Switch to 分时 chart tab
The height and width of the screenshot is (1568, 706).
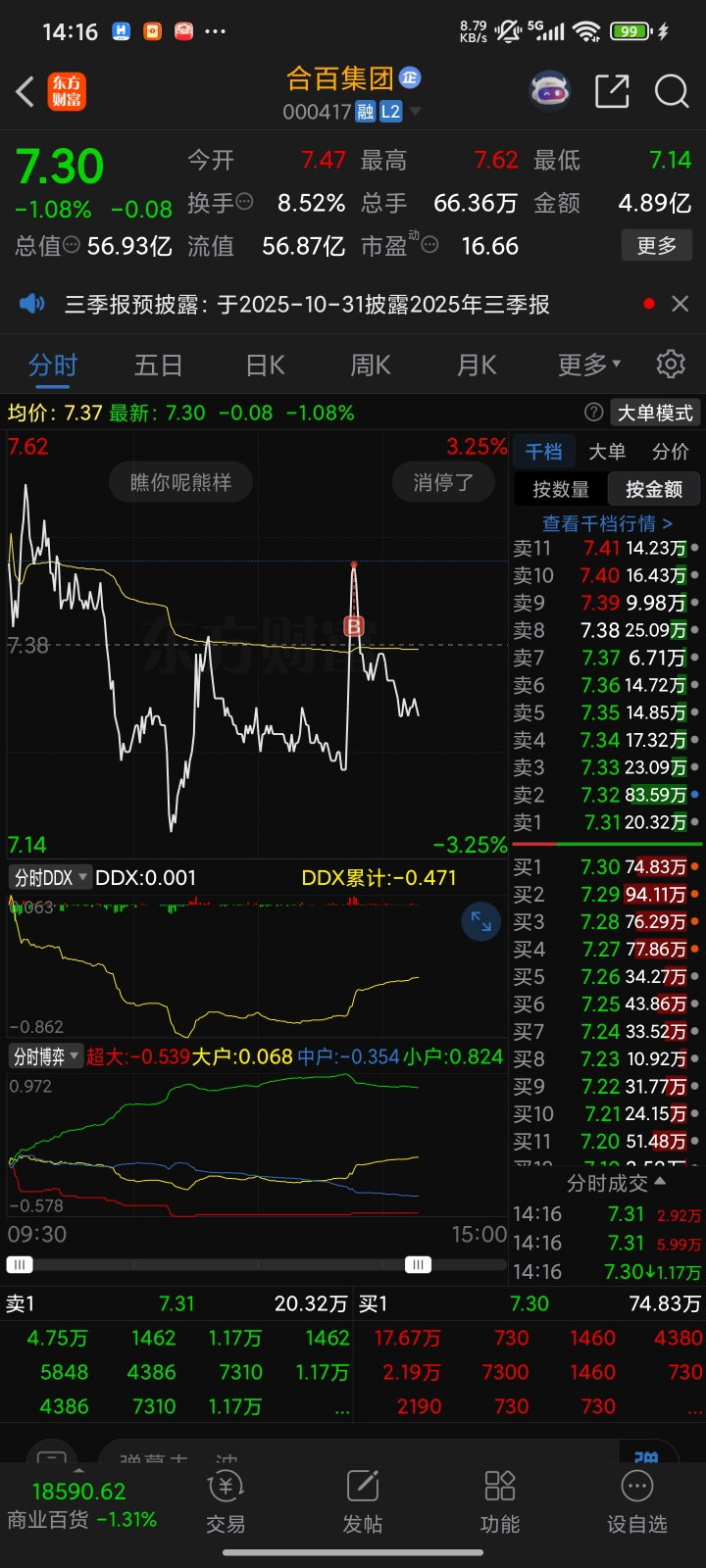[53, 365]
